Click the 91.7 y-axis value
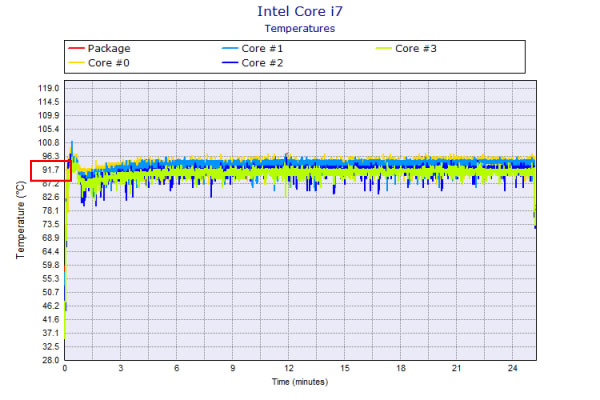Screen dimensions: 600x400 coord(51,170)
